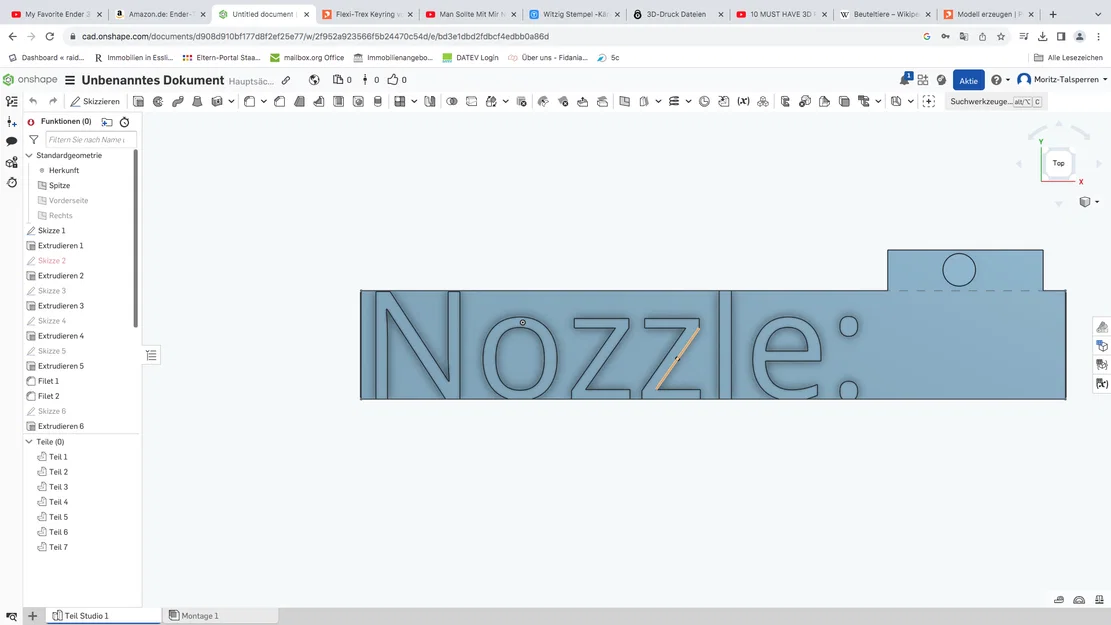The width and height of the screenshot is (1111, 625).
Task: Open the Help menu dropdown
Action: [x=1000, y=80]
